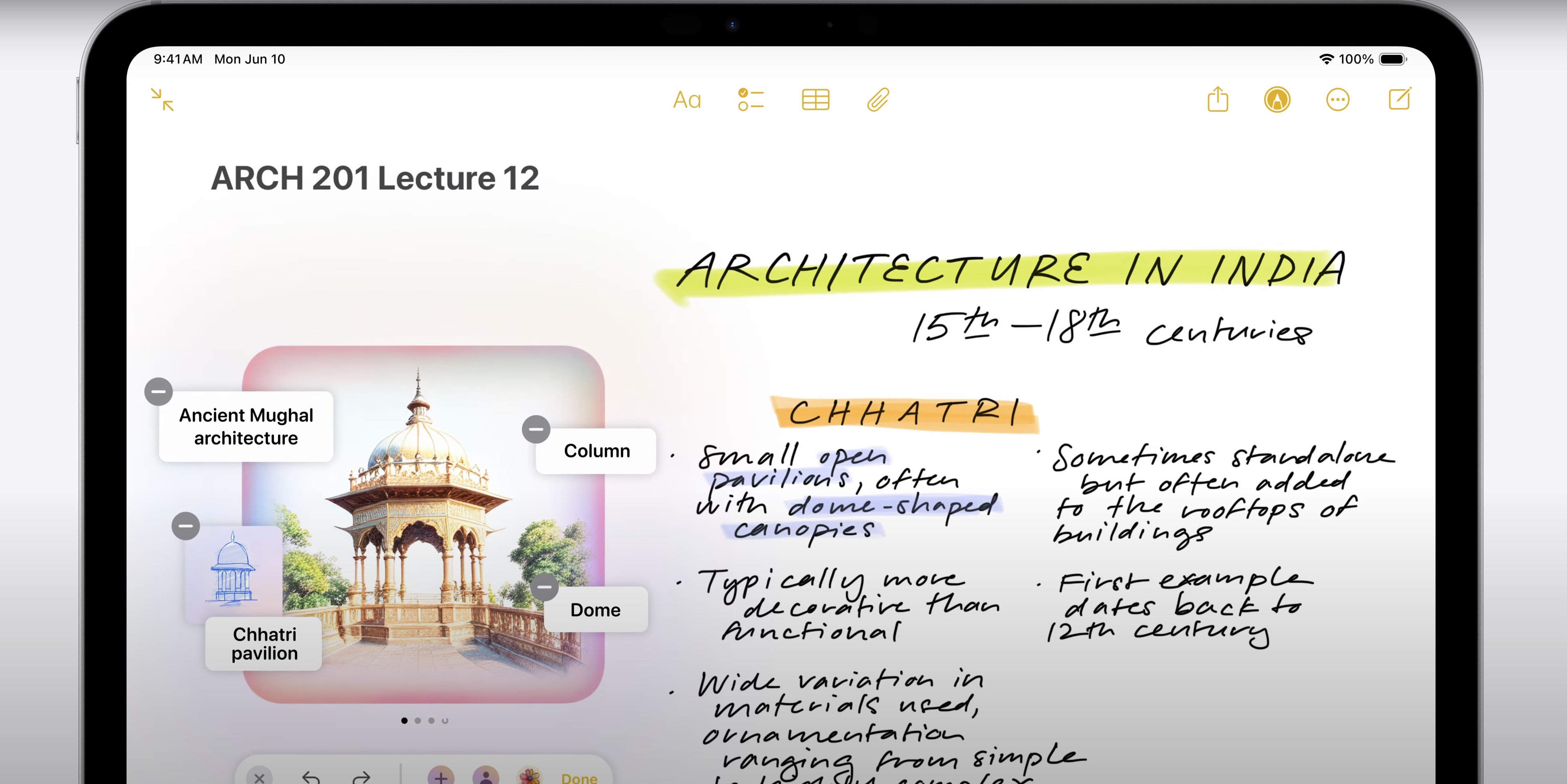
Task: Add a table with the table icon
Action: tap(815, 100)
